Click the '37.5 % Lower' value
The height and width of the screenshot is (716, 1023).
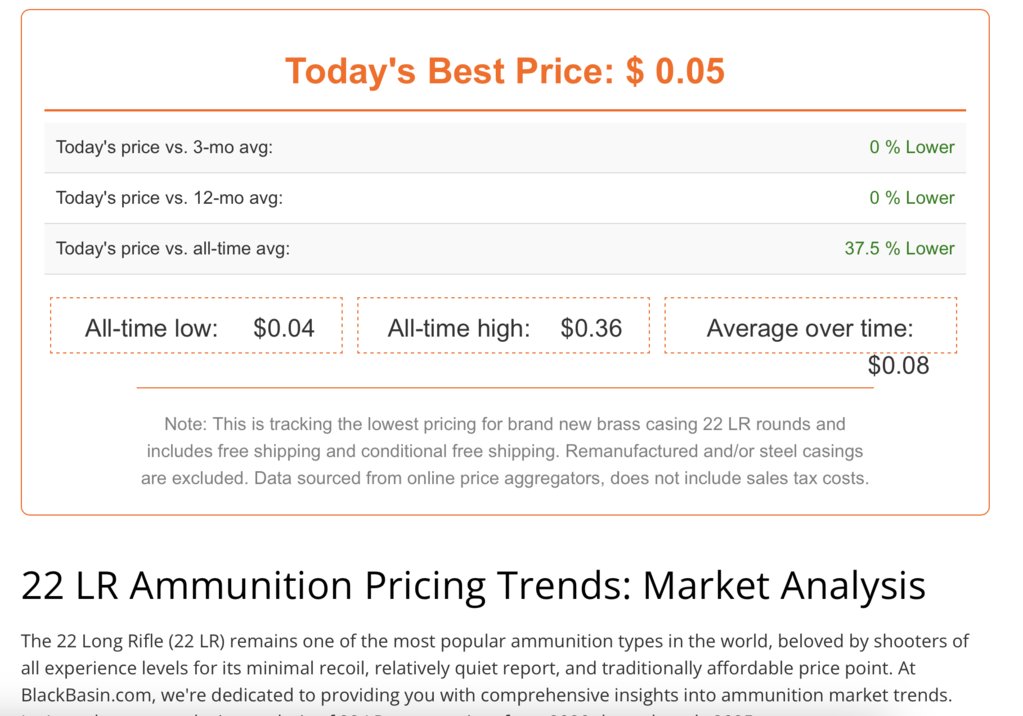[x=899, y=249]
